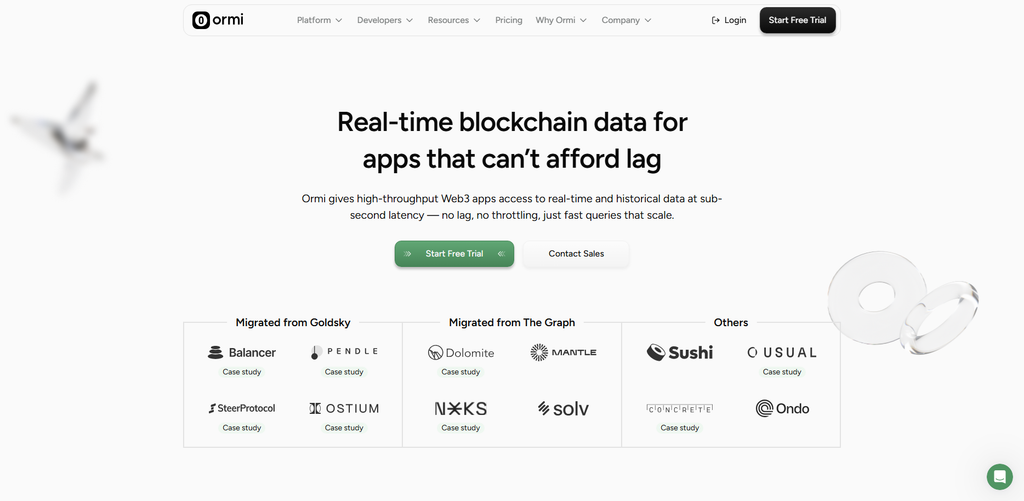The height and width of the screenshot is (501, 1024).
Task: Click the black Start Free Trial header button
Action: [x=797, y=20]
